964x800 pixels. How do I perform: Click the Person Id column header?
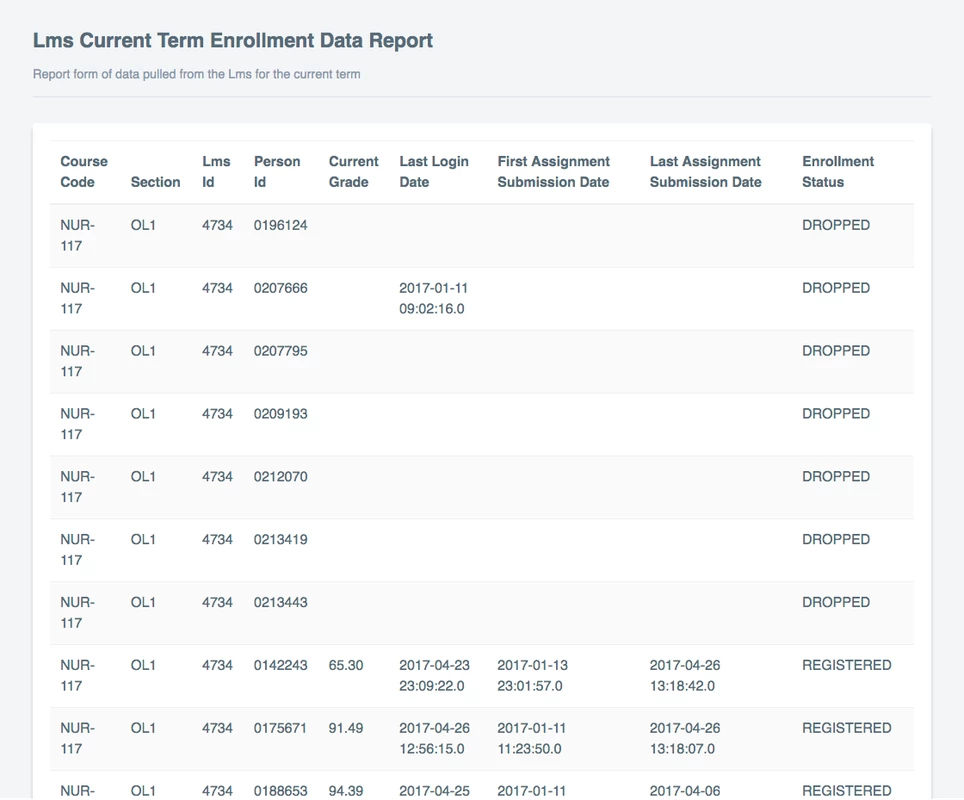pos(277,172)
